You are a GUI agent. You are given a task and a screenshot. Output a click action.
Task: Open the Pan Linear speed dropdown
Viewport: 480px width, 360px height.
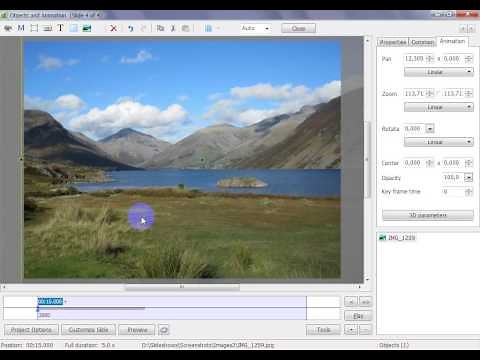439,72
